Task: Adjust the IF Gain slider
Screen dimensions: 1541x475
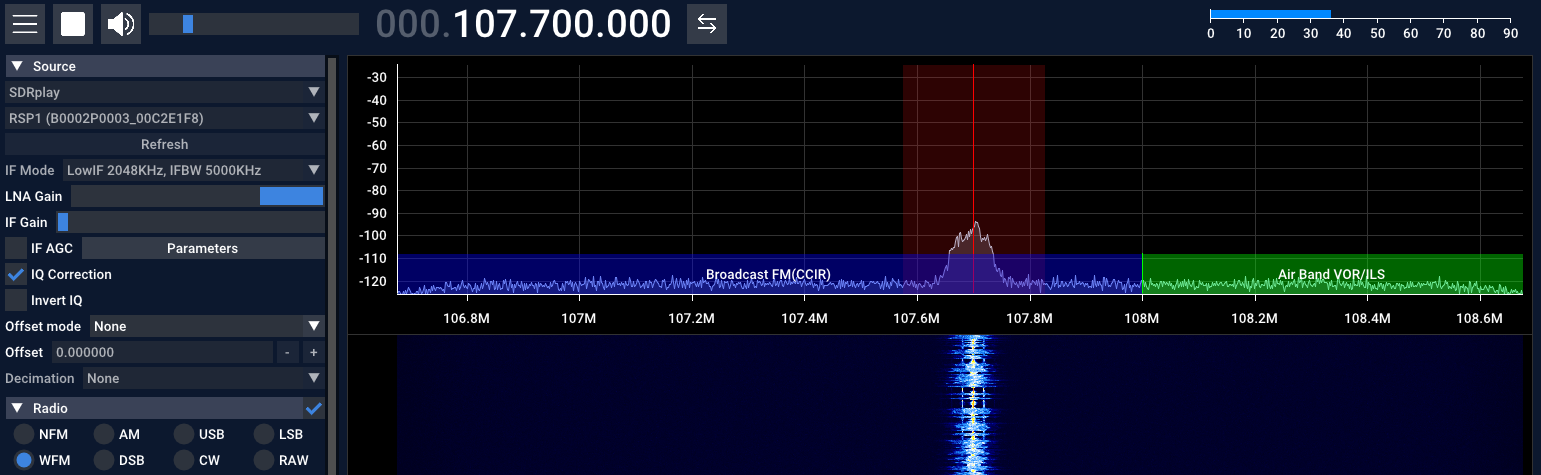Action: [x=191, y=222]
